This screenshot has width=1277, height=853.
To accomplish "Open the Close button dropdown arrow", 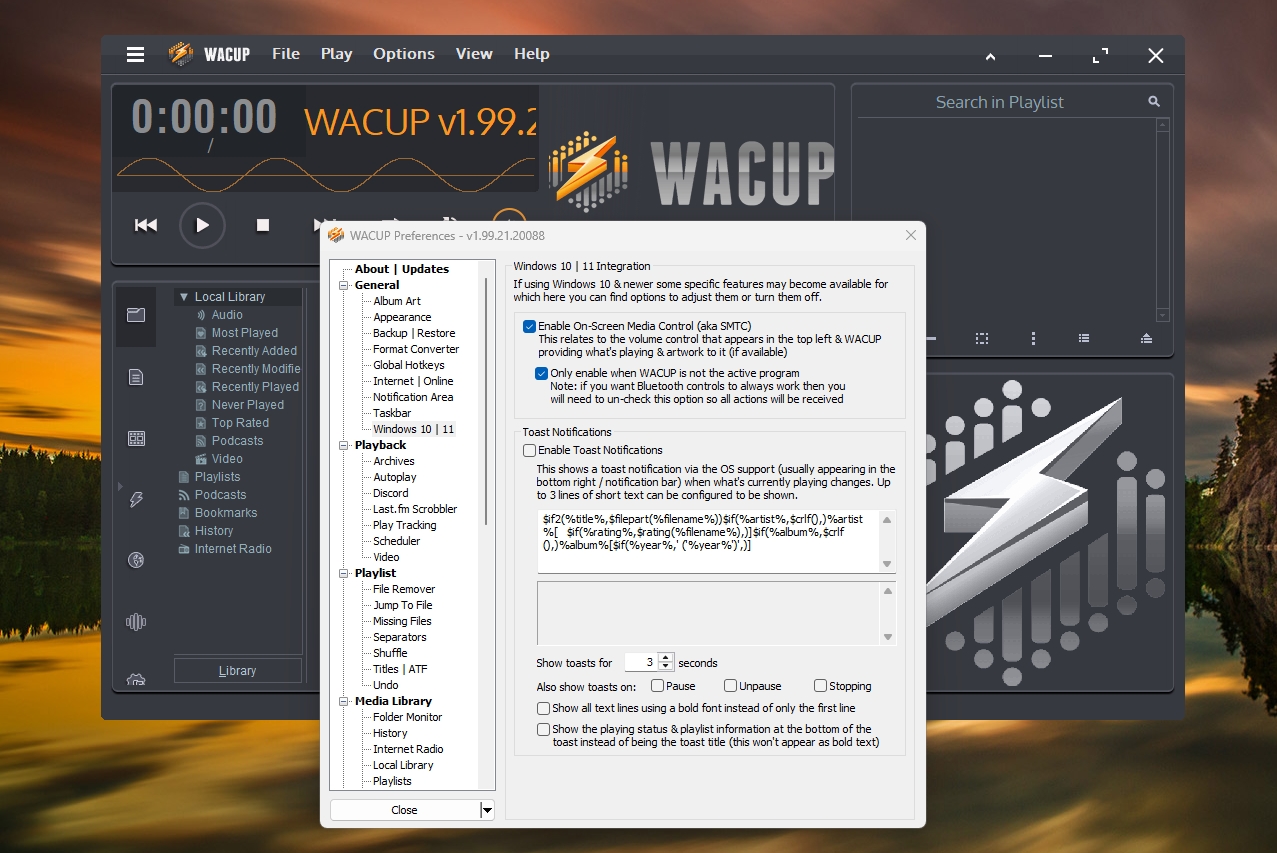I will pos(487,810).
